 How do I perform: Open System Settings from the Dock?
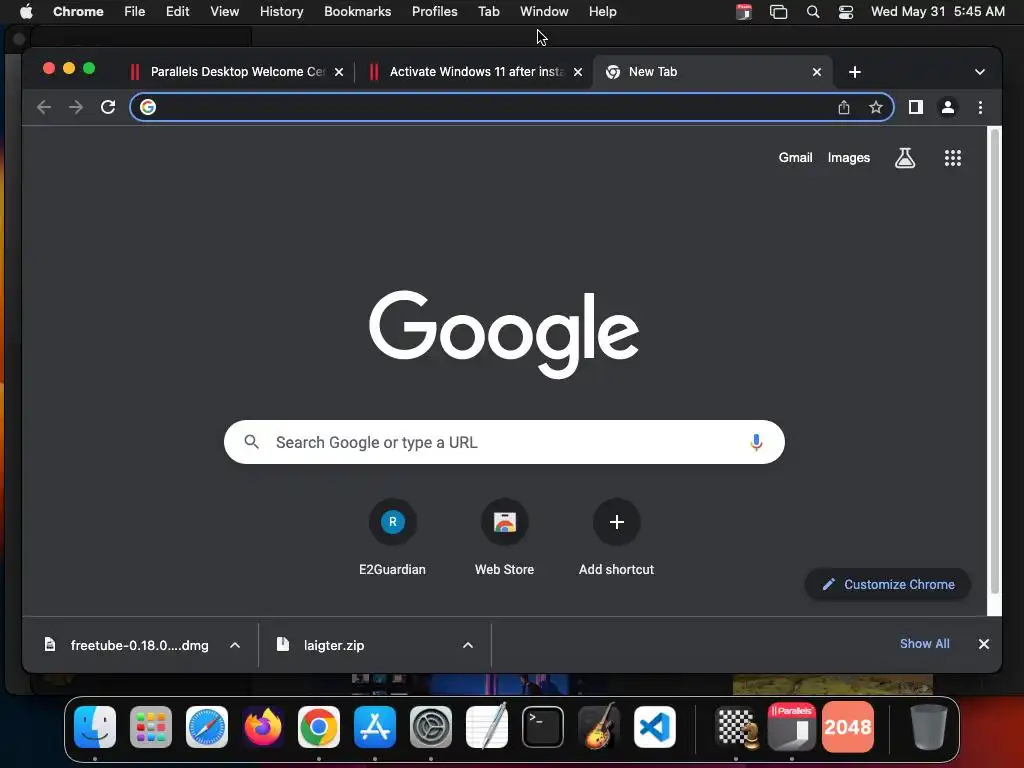tap(430, 727)
